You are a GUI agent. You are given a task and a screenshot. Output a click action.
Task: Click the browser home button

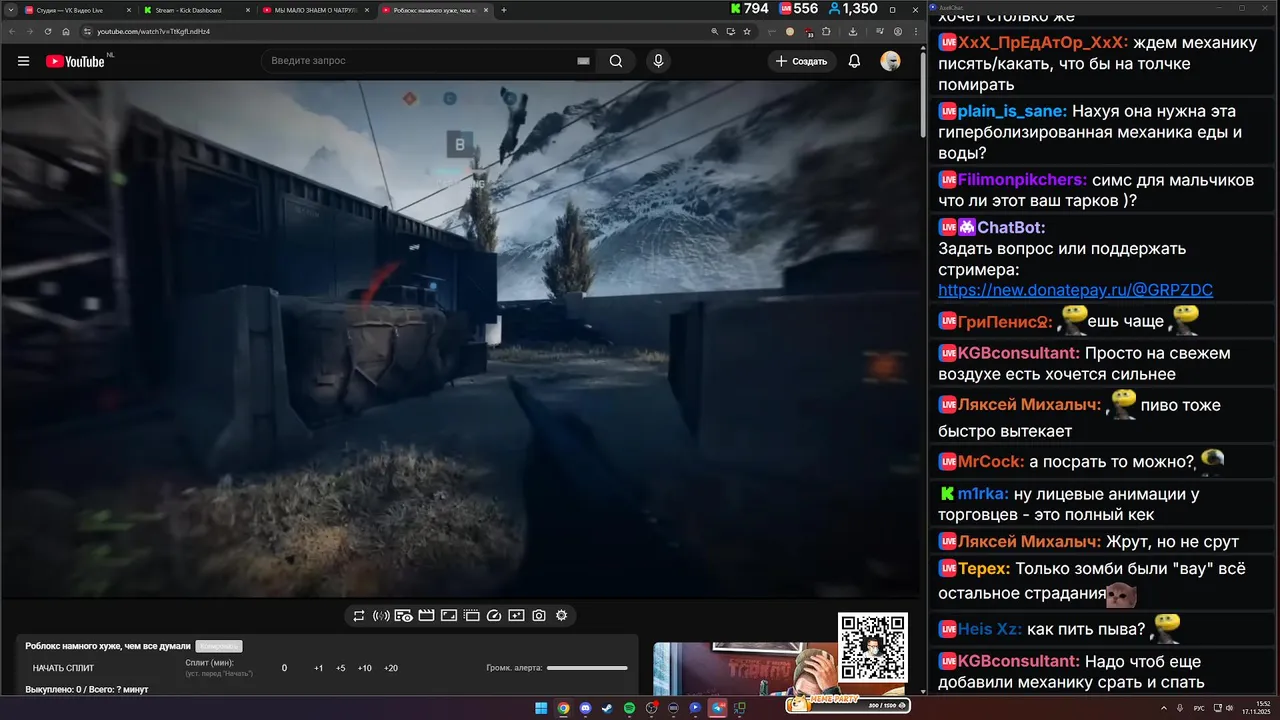pyautogui.click(x=66, y=31)
